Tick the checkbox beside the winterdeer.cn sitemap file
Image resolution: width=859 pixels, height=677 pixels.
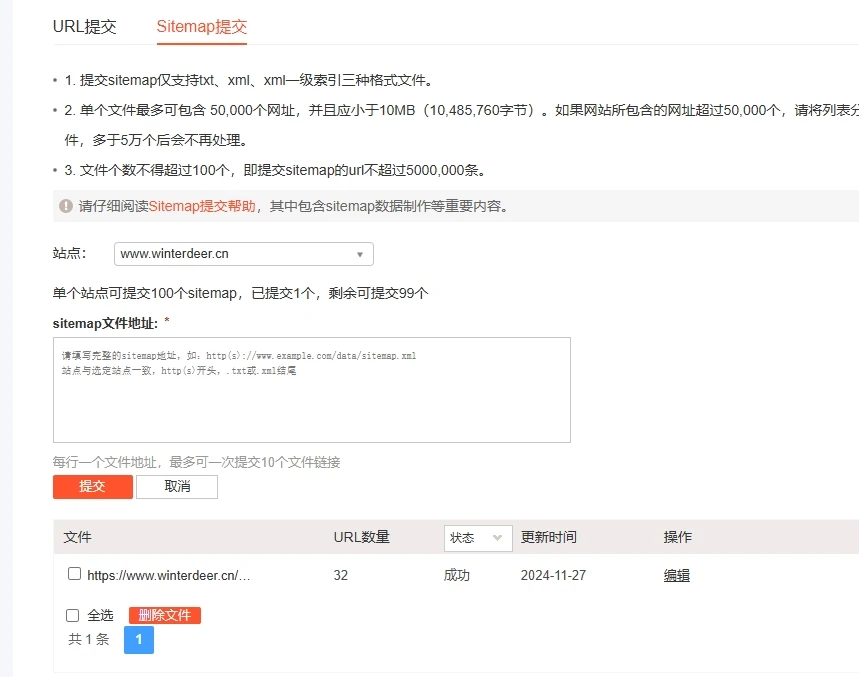tap(74, 574)
